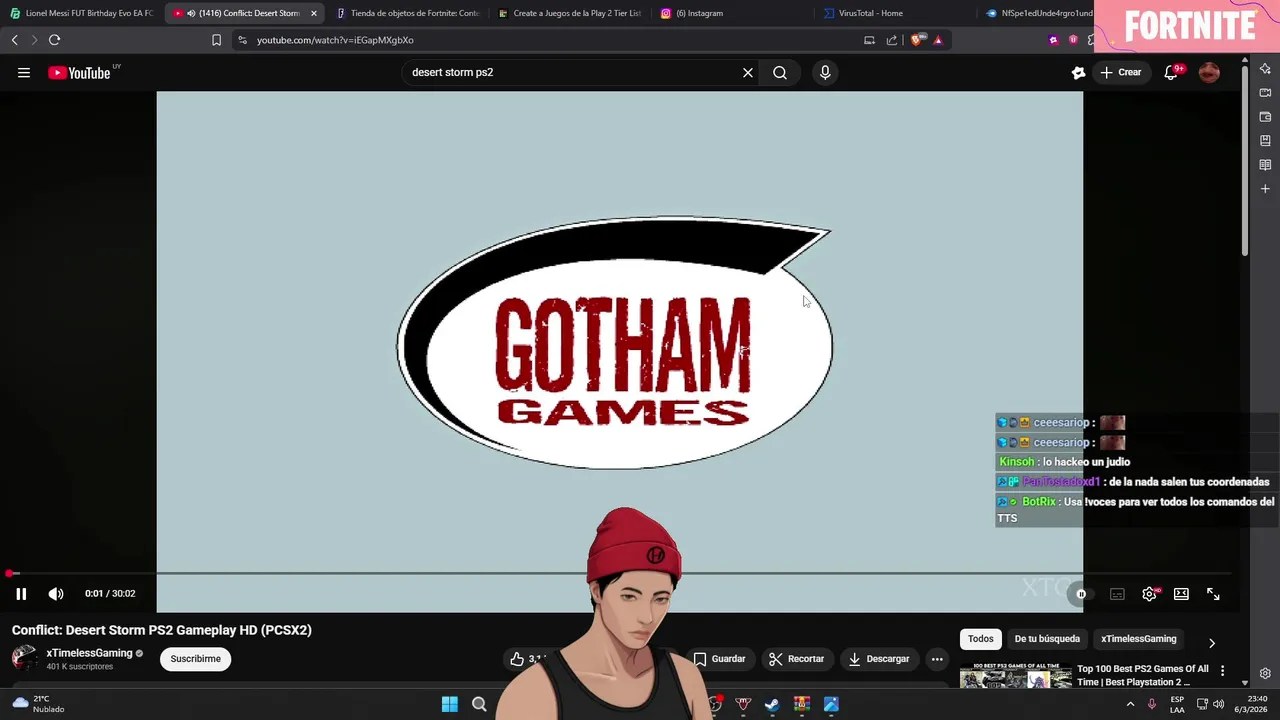Switch to theater mode view

(x=1181, y=594)
